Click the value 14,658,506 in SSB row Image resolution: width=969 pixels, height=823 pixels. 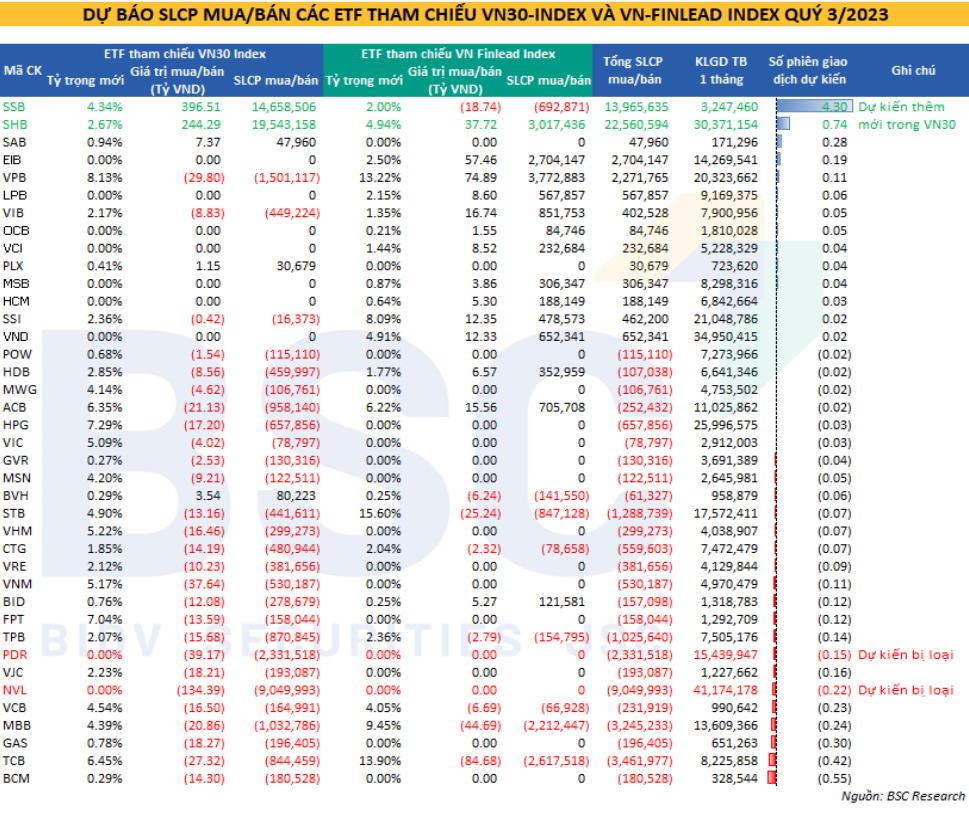click(x=284, y=107)
